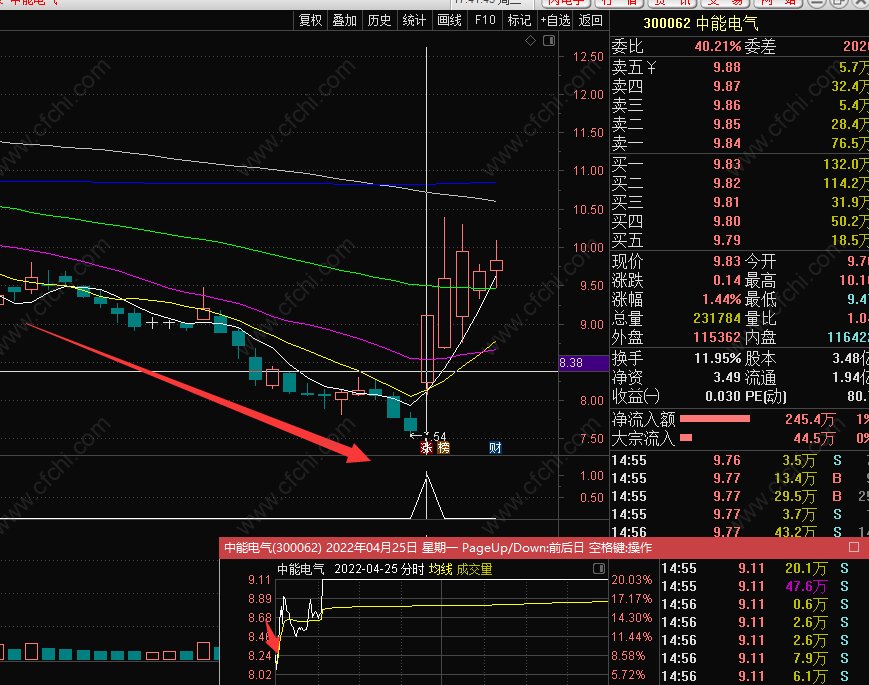The height and width of the screenshot is (685, 869).
Task: Click the small panel icon in the 分时 popup header
Action: click(599, 568)
